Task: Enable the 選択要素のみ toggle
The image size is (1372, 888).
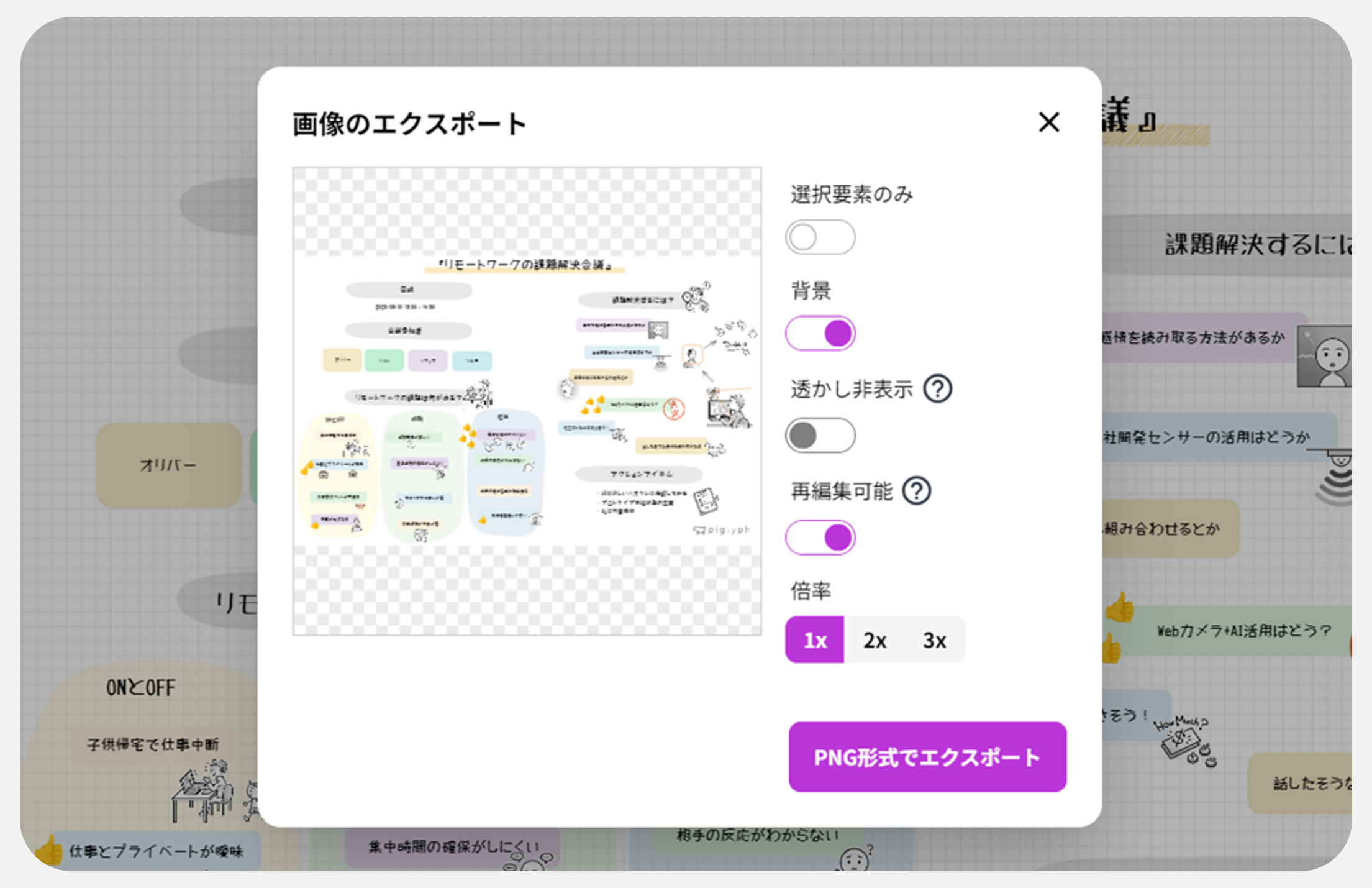Action: pos(820,237)
